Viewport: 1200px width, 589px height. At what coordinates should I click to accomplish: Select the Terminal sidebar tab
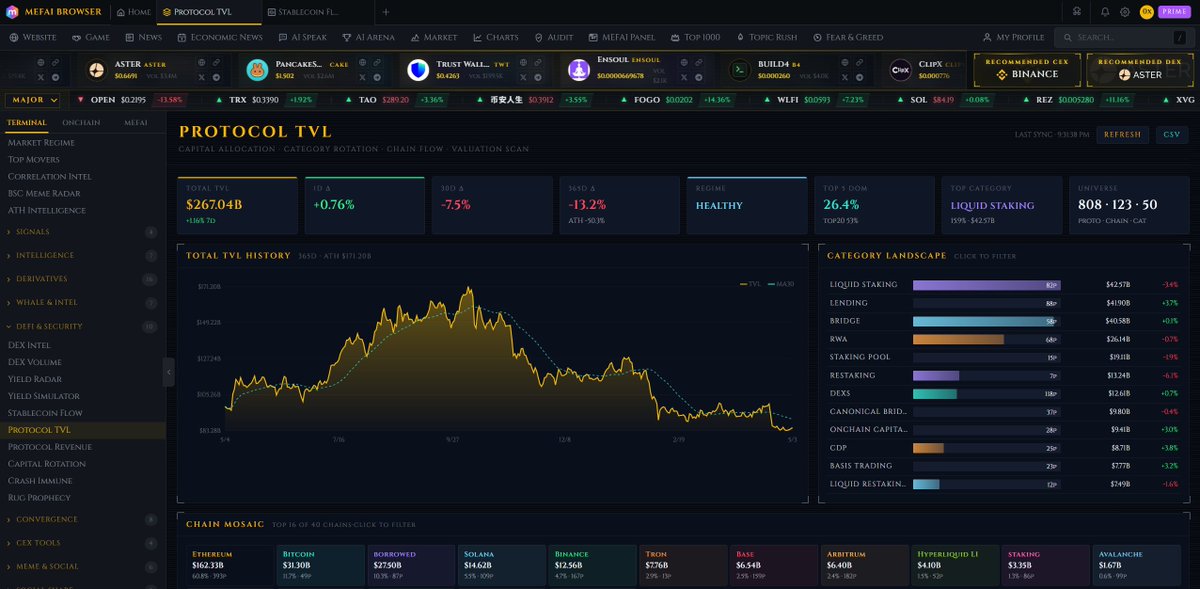coord(26,122)
